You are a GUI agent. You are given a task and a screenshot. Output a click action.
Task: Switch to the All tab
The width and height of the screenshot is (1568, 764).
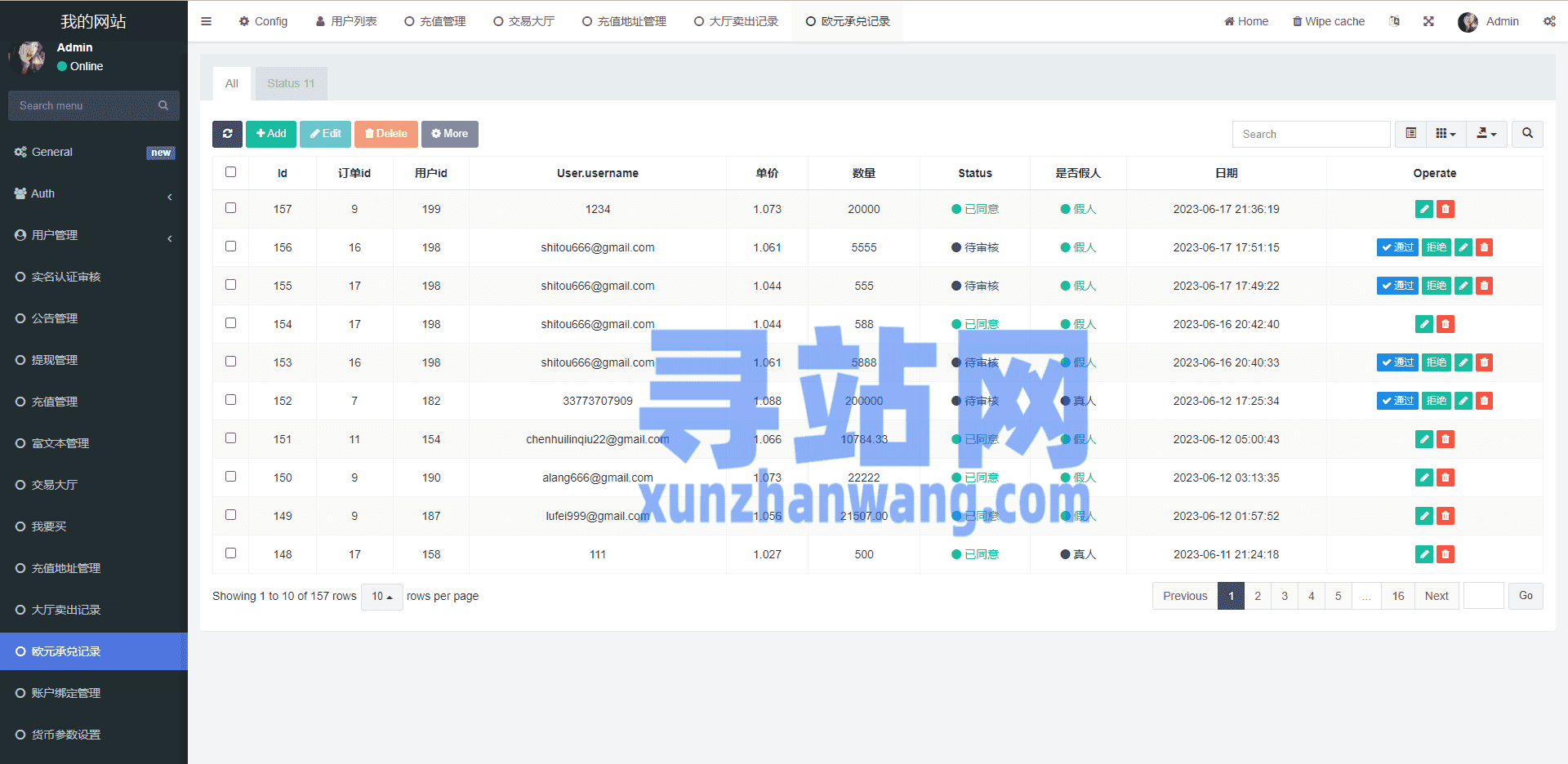coord(232,83)
